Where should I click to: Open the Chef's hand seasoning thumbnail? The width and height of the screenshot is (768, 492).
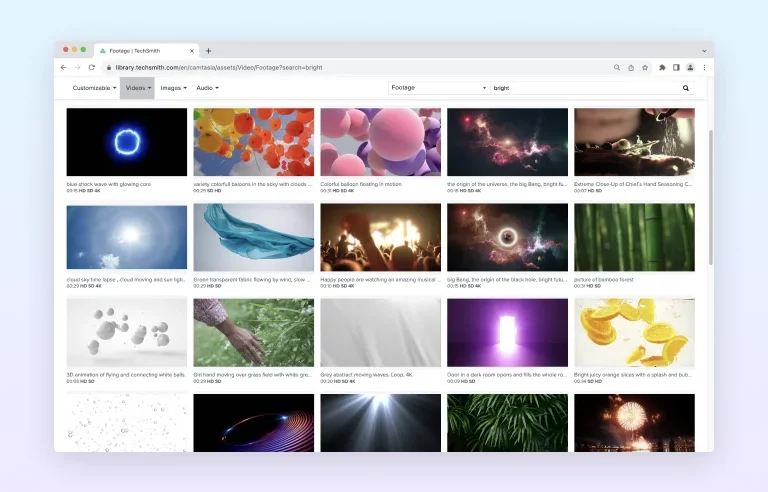(634, 142)
